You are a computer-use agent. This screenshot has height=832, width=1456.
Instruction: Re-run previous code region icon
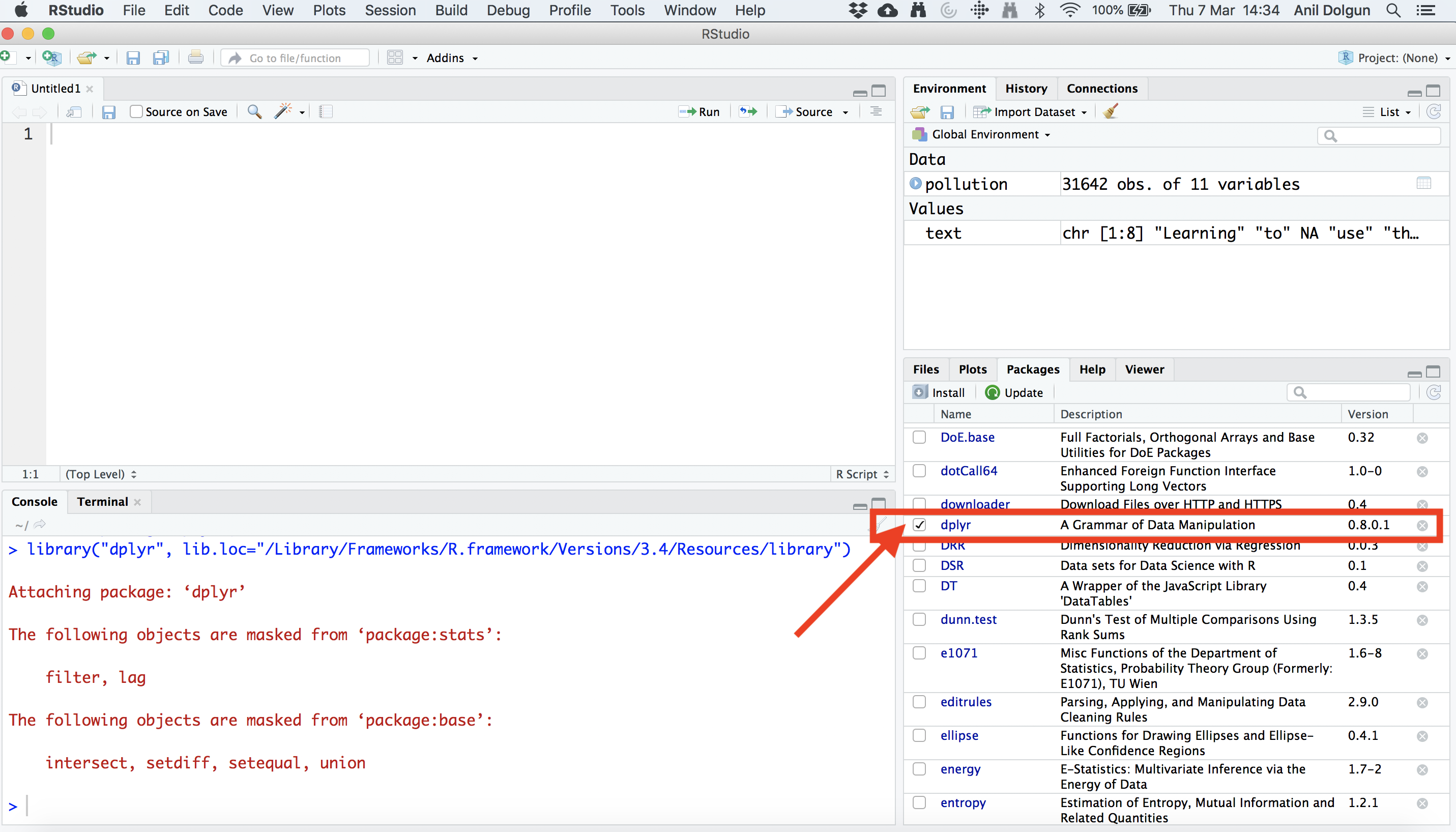748,111
